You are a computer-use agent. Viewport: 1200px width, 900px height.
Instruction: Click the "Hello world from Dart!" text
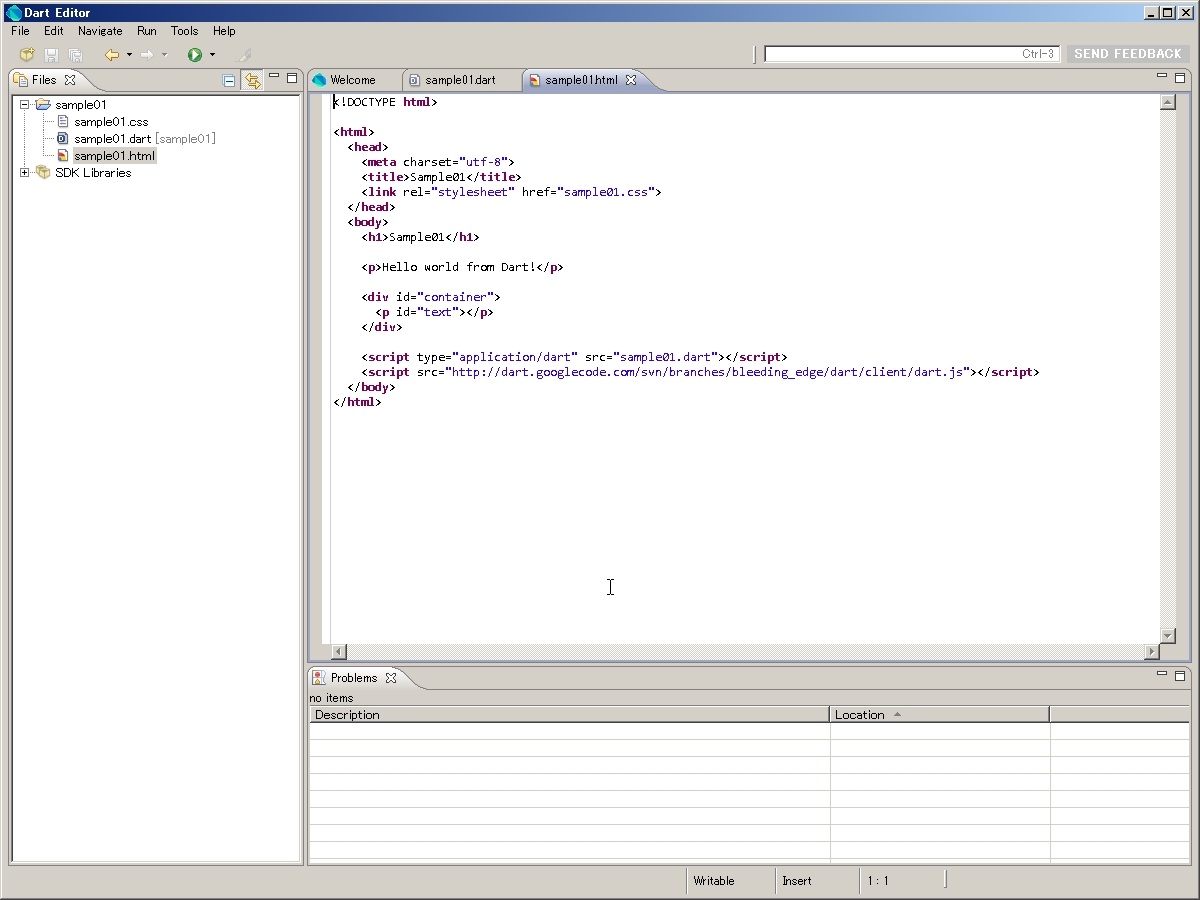point(459,267)
